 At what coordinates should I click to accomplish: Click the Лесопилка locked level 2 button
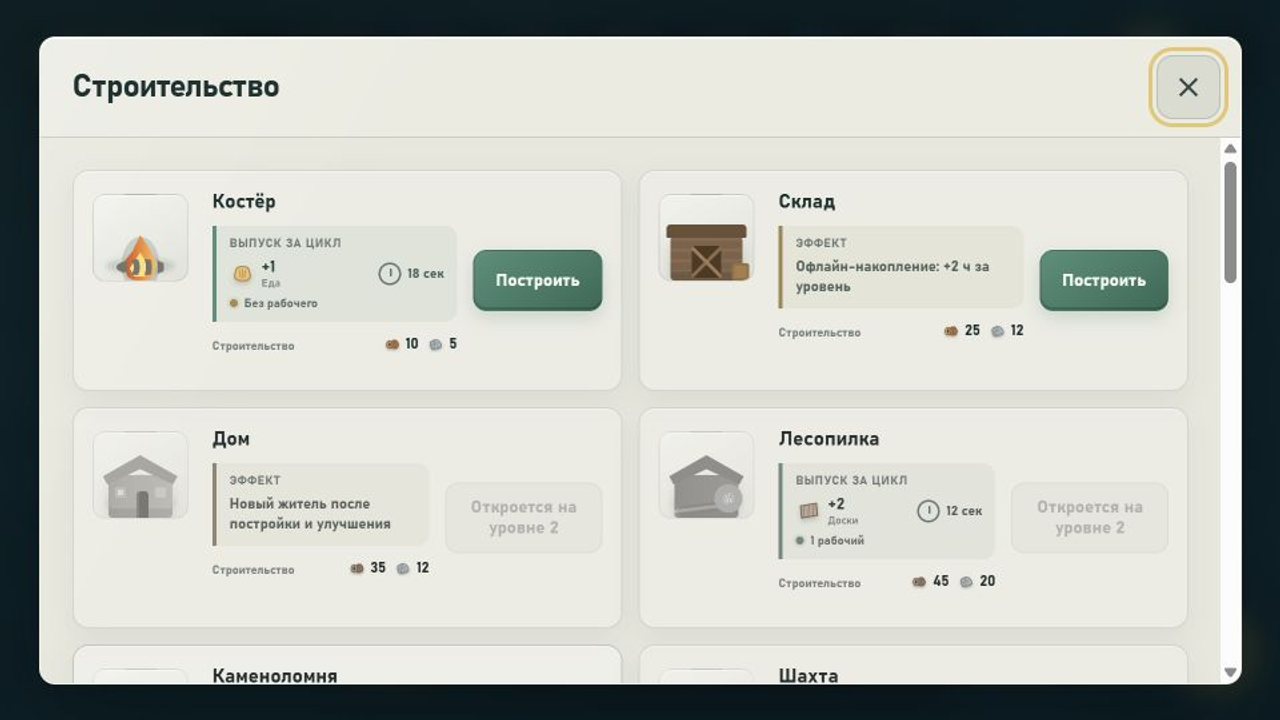pos(1090,517)
